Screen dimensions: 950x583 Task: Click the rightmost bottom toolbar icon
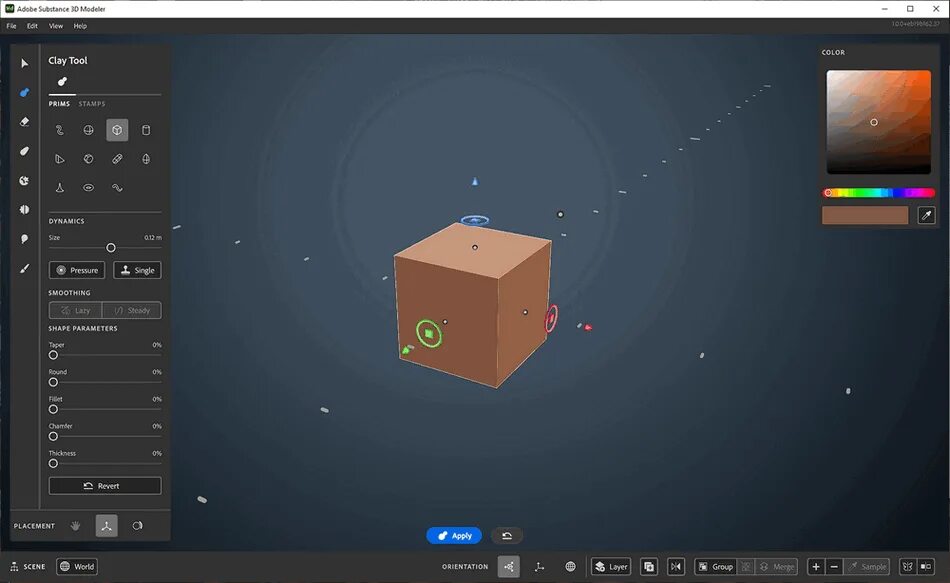[926, 567]
